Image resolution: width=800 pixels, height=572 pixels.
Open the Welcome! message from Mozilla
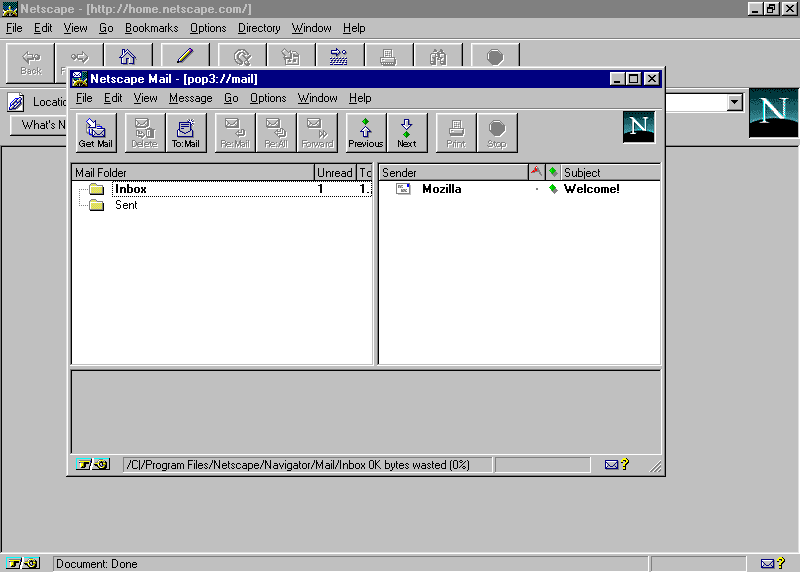click(x=591, y=189)
